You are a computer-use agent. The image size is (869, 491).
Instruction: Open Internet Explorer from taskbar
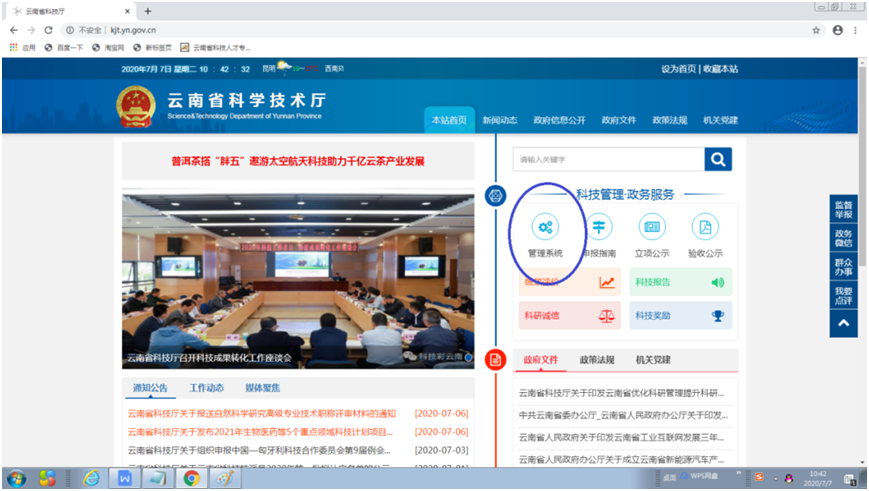click(x=91, y=478)
